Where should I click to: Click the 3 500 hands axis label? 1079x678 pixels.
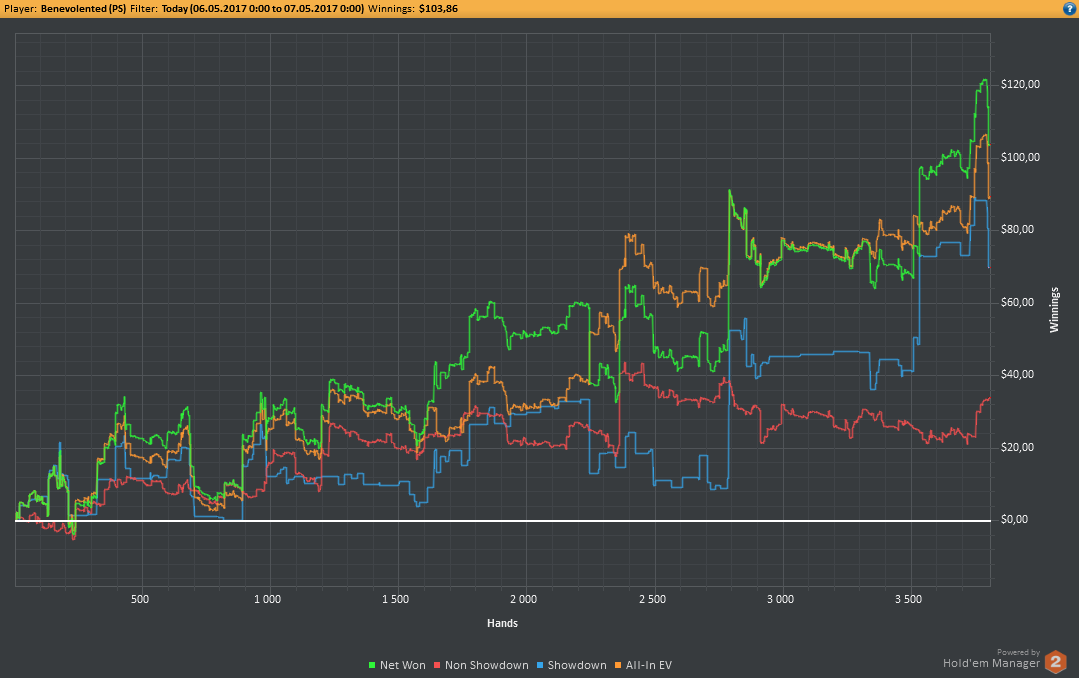[908, 599]
